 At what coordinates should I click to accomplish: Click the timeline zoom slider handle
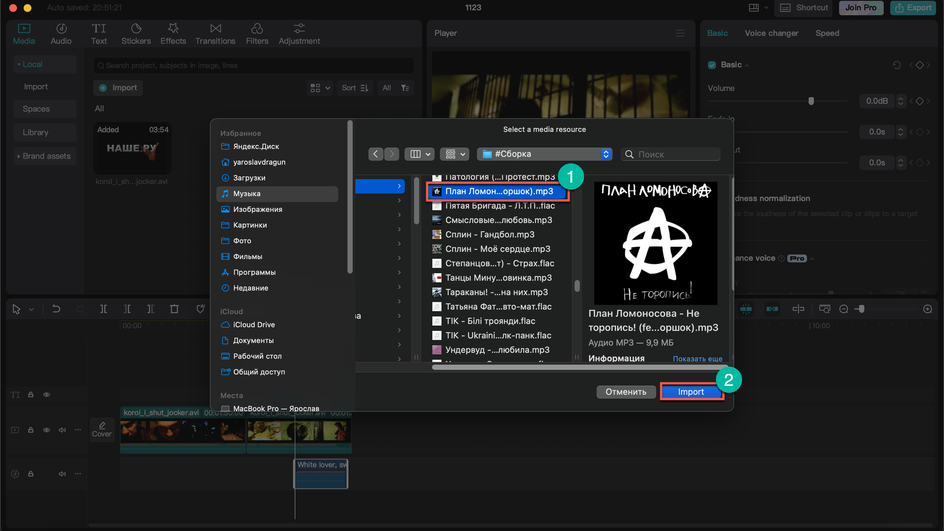click(862, 309)
